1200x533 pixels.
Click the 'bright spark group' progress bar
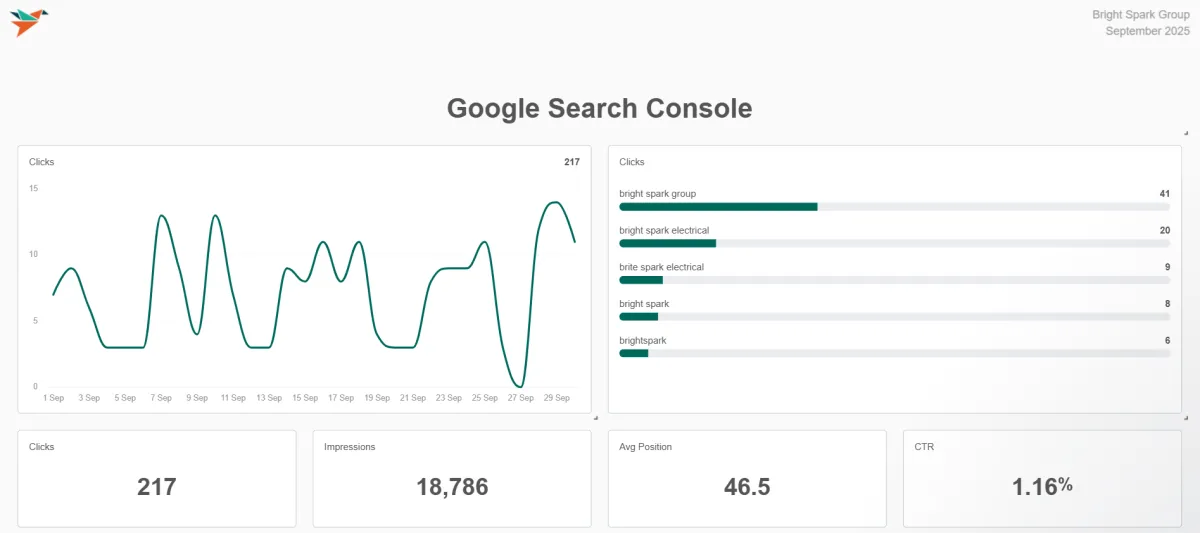[x=894, y=206]
